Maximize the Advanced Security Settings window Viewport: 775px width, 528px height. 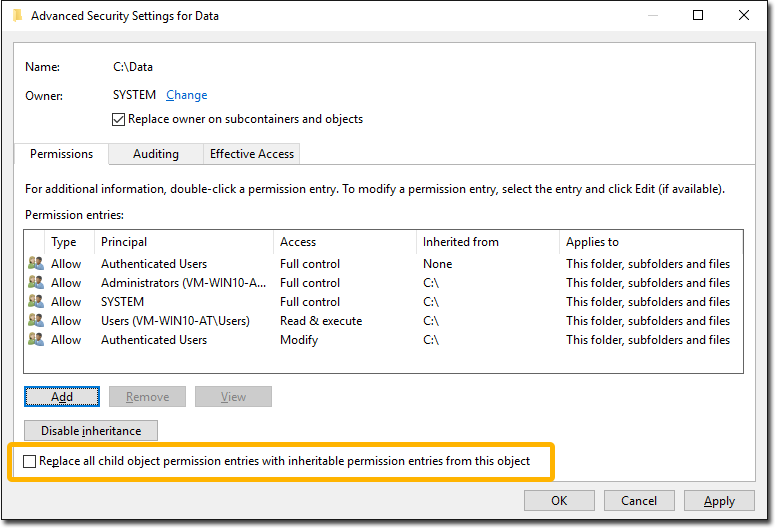pos(698,15)
